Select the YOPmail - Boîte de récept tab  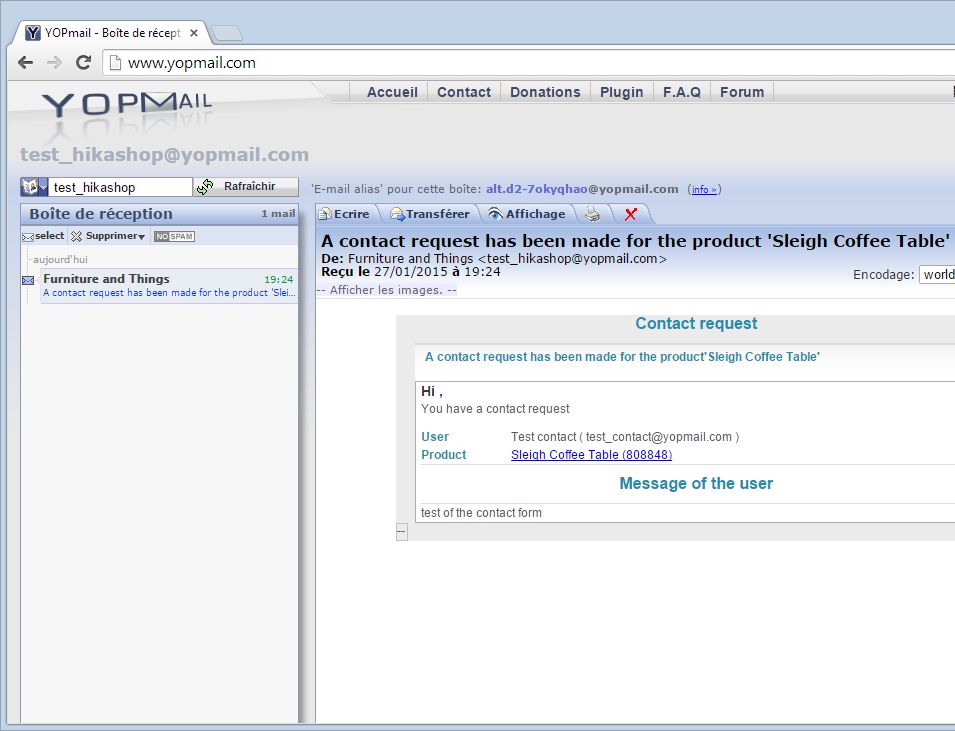(112, 33)
